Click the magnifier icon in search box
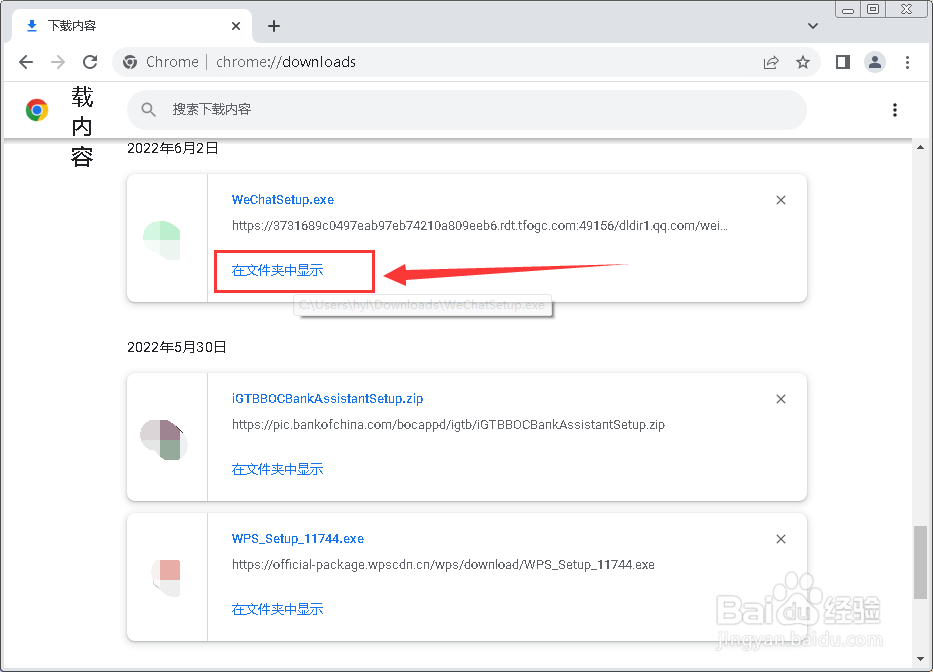This screenshot has width=933, height=672. pyautogui.click(x=148, y=110)
